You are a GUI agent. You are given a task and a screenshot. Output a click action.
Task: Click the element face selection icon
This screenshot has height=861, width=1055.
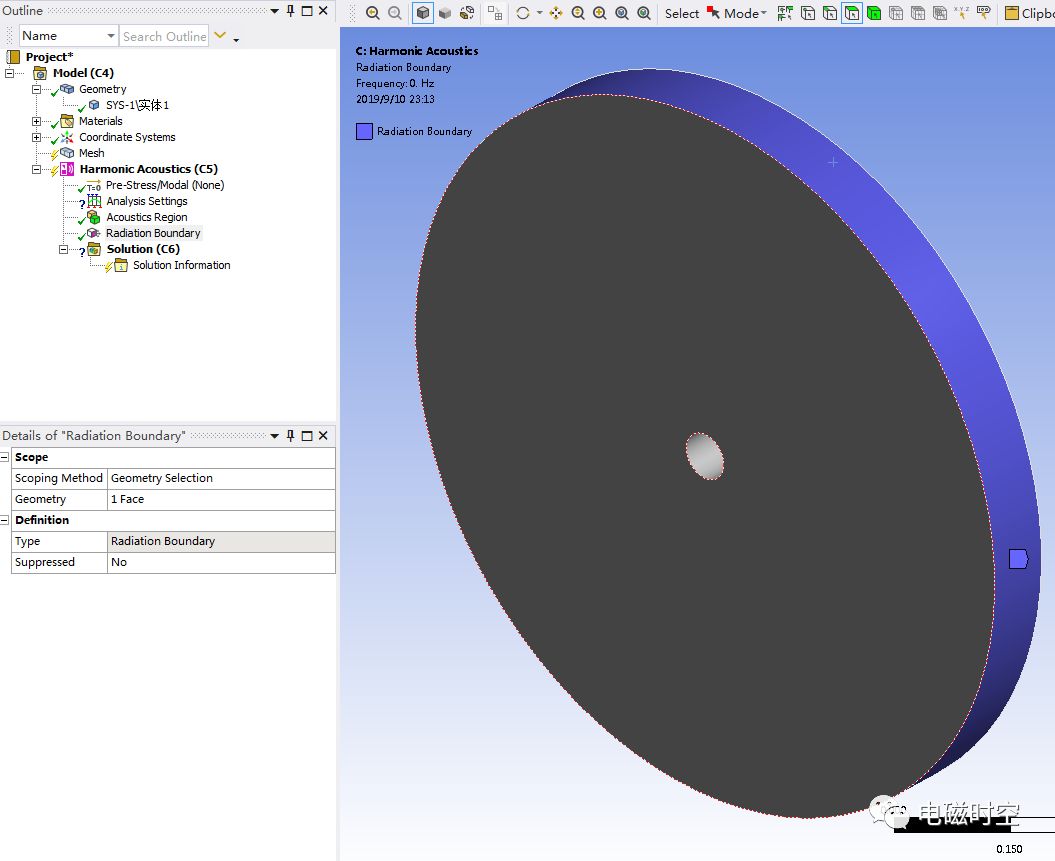tap(918, 13)
